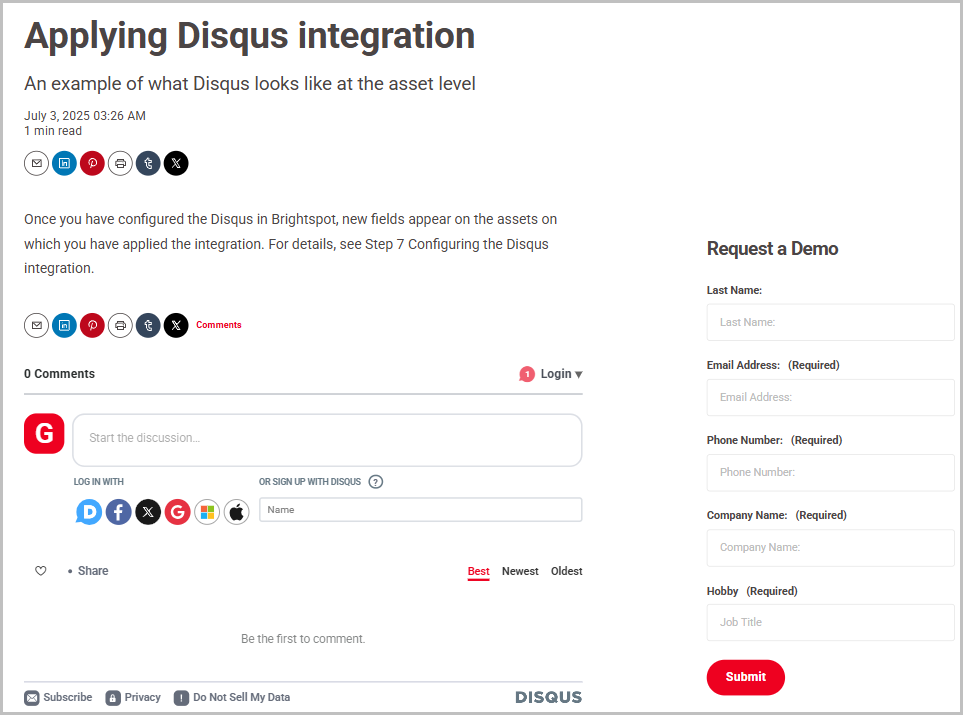The image size is (963, 715).
Task: Log in with Apple icon
Action: point(237,513)
